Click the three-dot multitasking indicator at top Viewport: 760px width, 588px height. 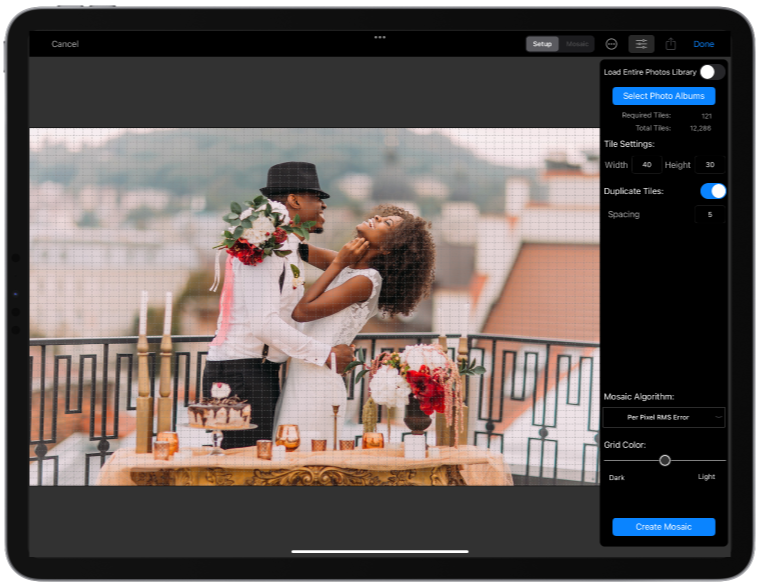pyautogui.click(x=380, y=37)
